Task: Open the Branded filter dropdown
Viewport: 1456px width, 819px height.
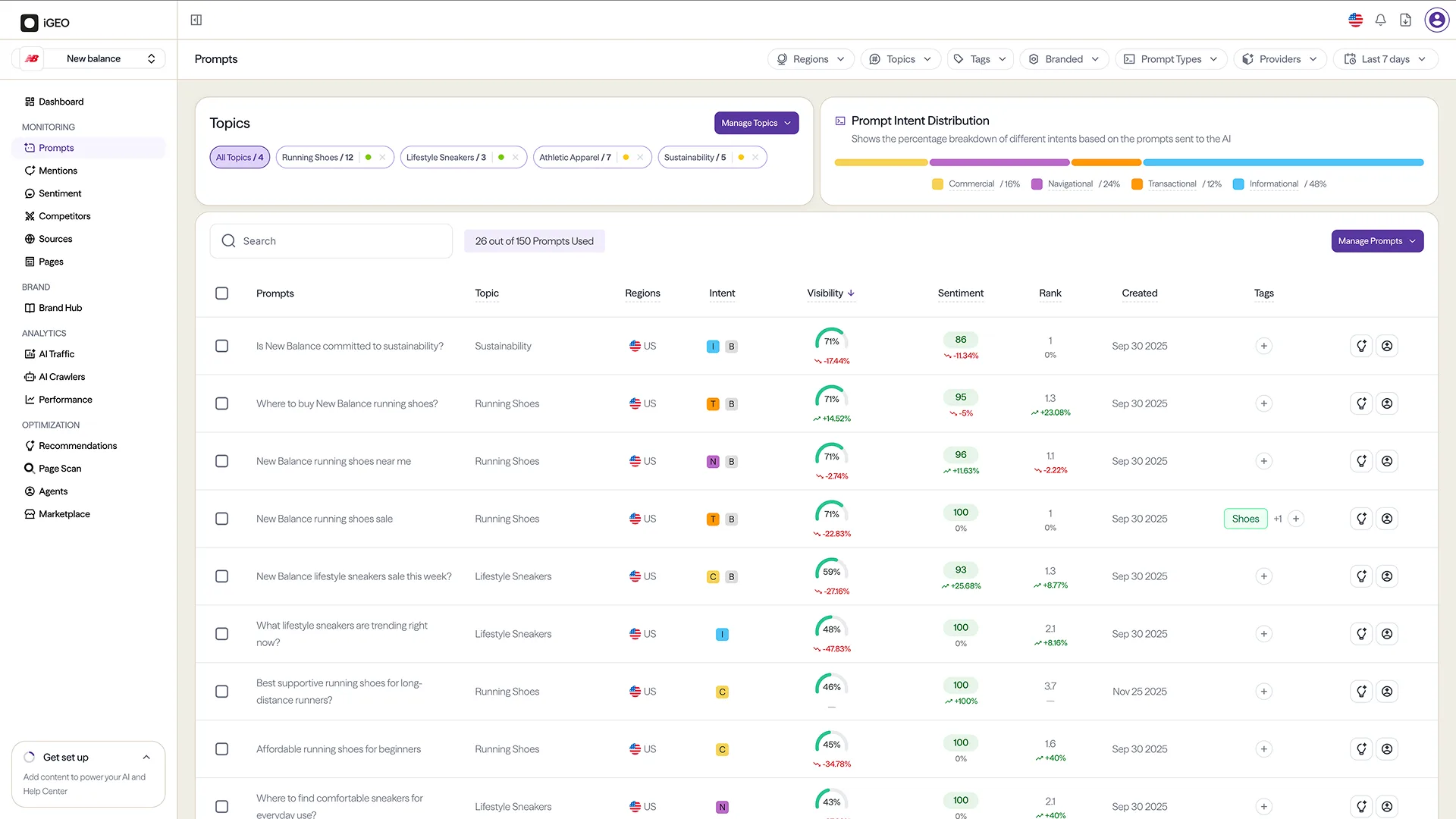Action: click(1064, 59)
